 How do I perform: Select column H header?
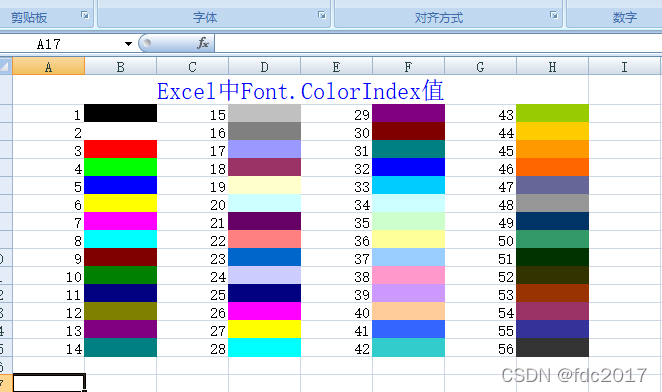tap(553, 66)
